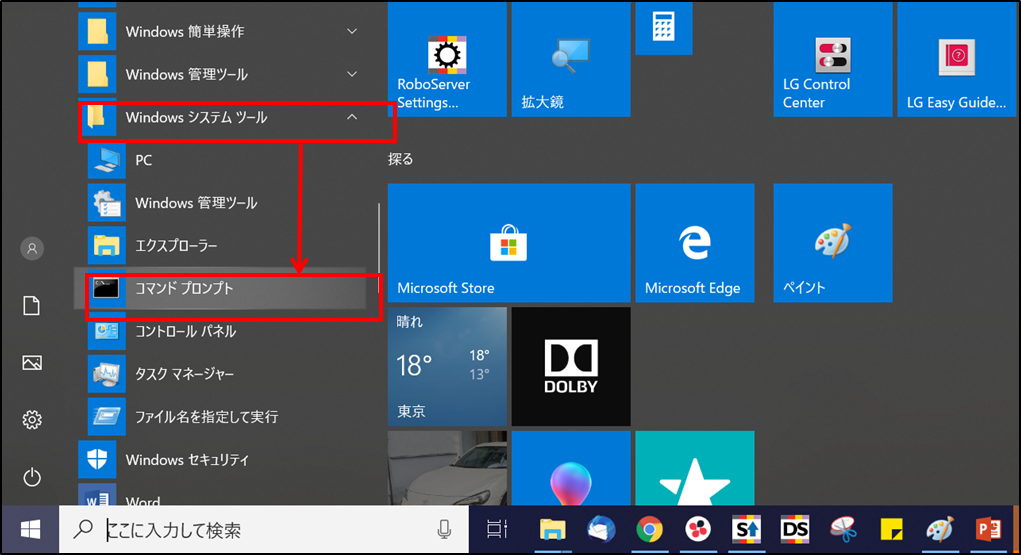Expand the Windows 簡単操作 folder chevron
This screenshot has width=1021, height=555.
pyautogui.click(x=352, y=31)
